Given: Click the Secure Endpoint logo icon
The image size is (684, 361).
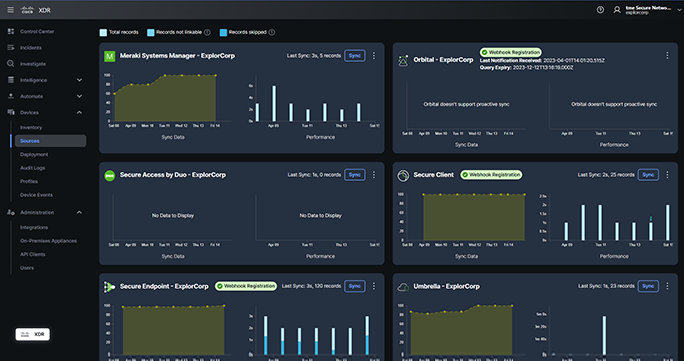Looking at the screenshot, I should 109,286.
